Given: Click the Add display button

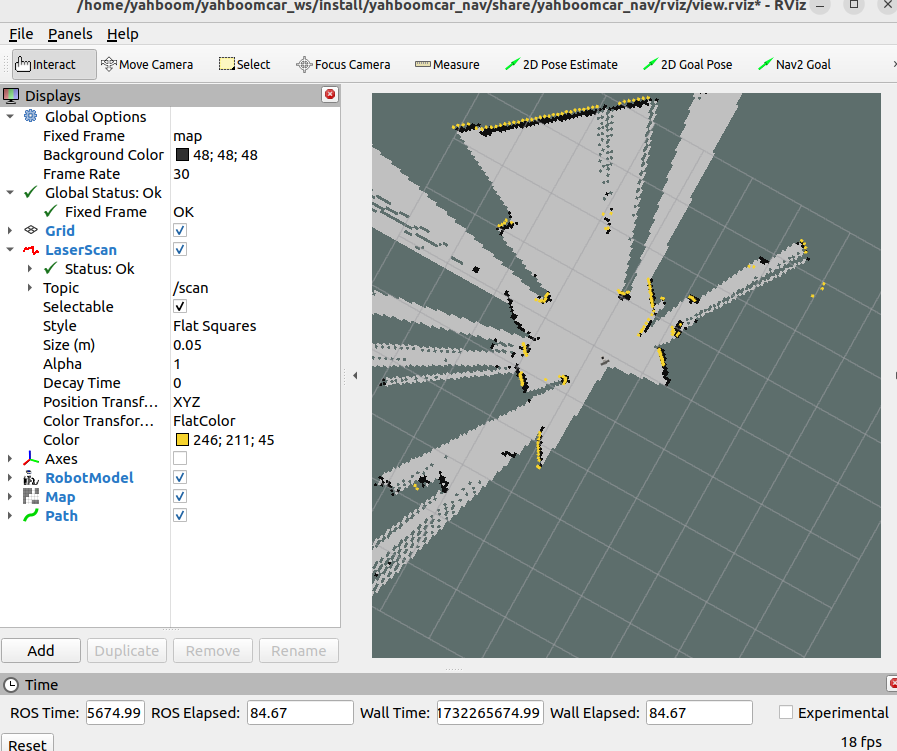Looking at the screenshot, I should (x=41, y=651).
